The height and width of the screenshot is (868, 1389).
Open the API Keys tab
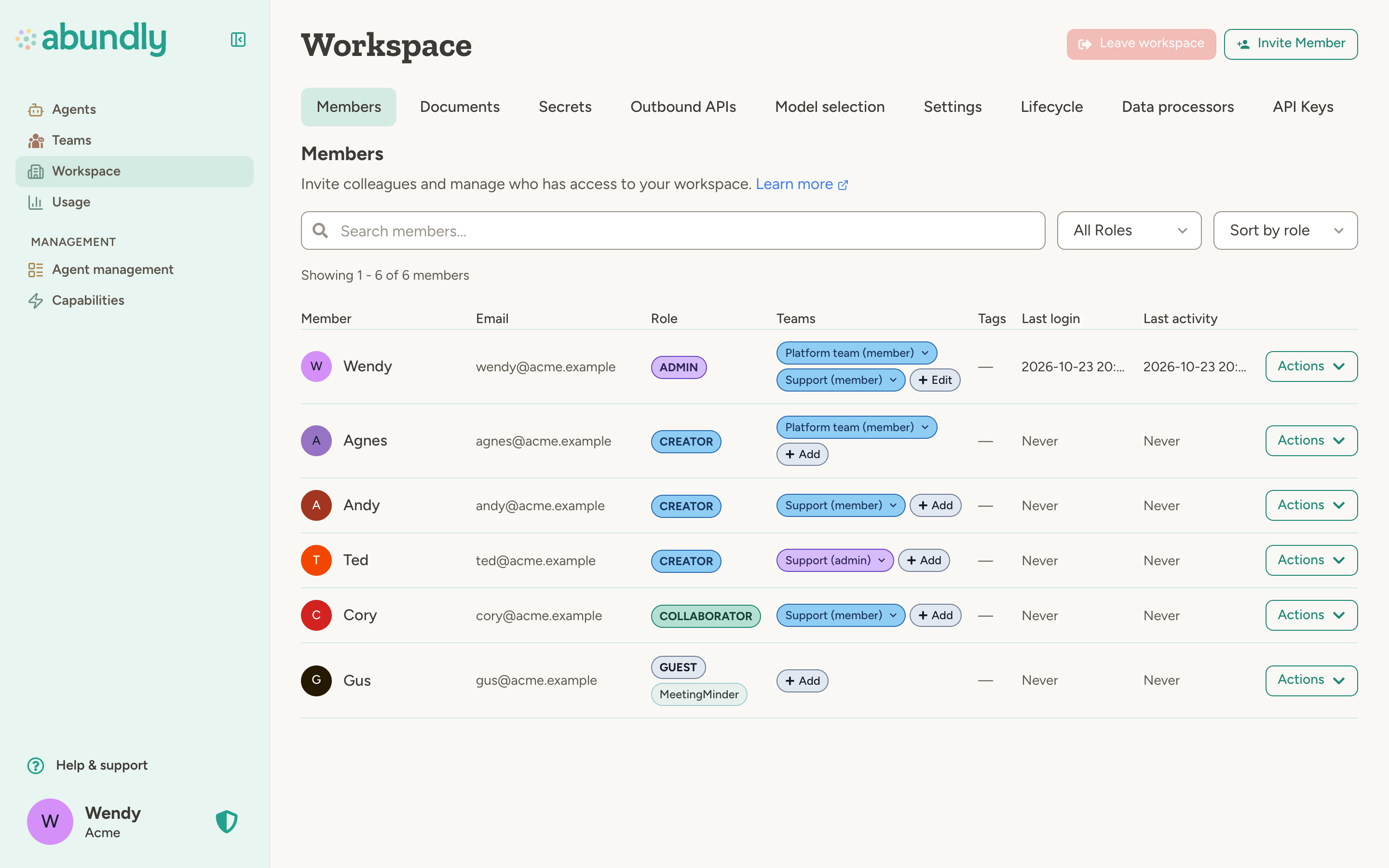(1303, 107)
